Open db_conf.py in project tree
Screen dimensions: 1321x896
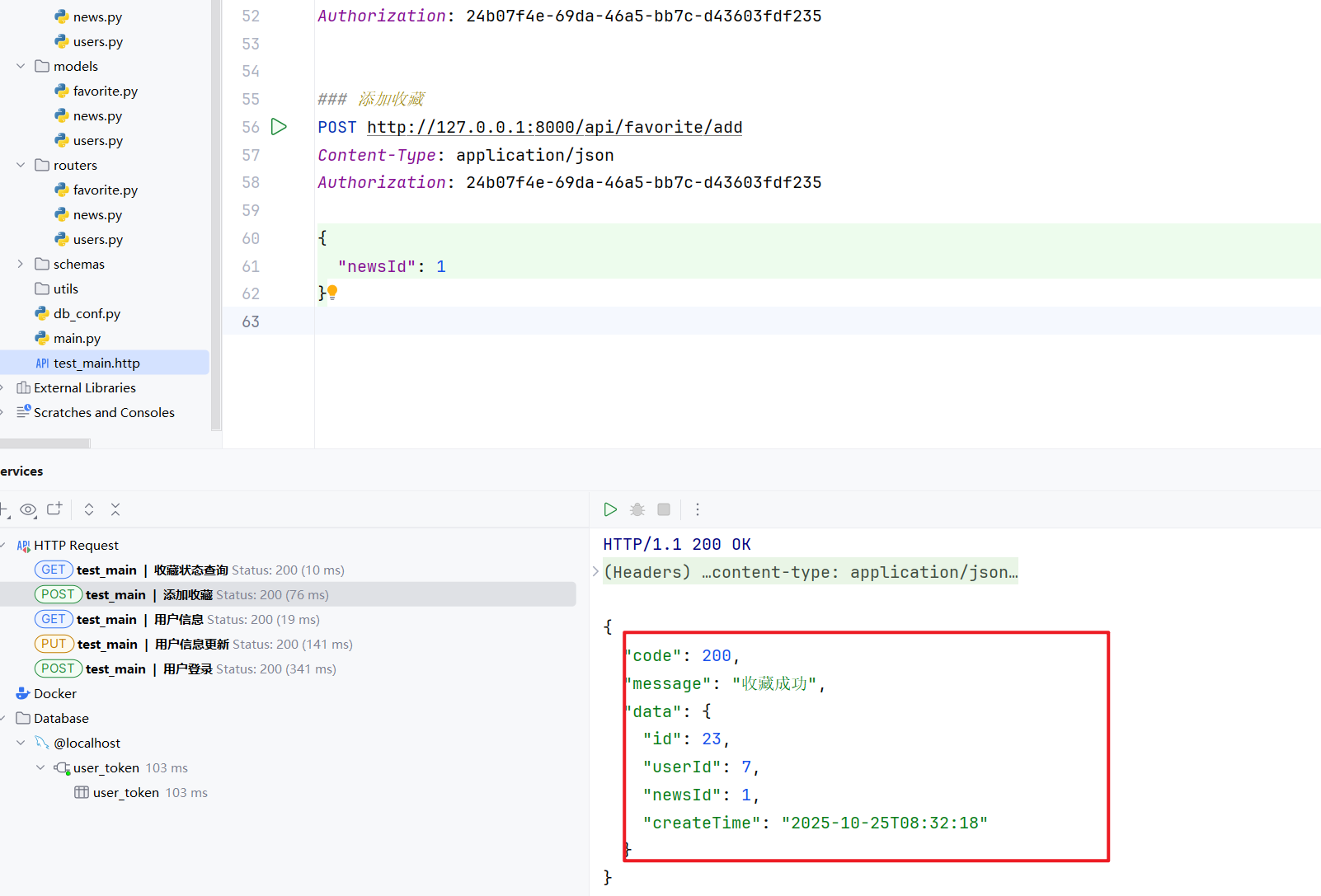click(x=87, y=313)
